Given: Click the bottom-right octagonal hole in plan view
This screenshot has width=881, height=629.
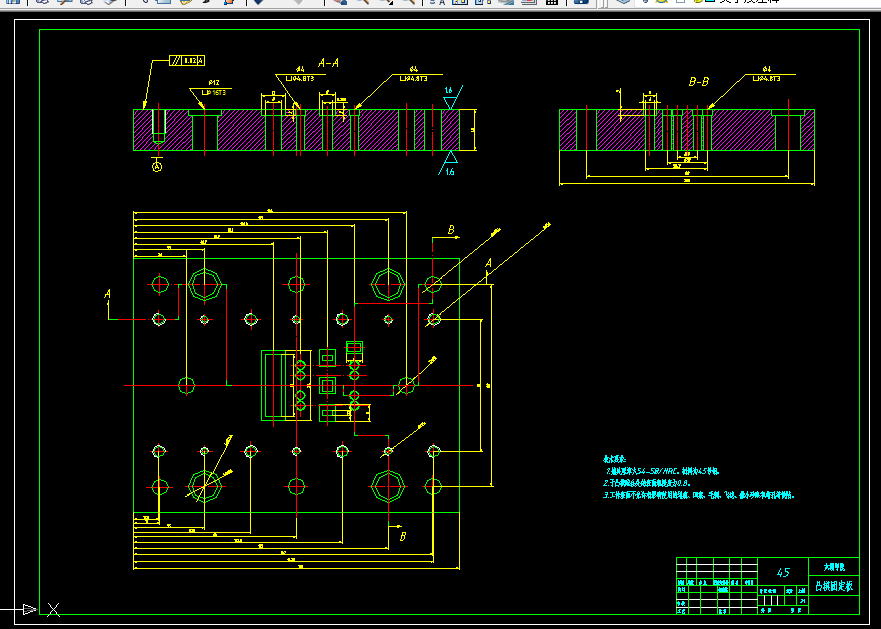Looking at the screenshot, I should coord(388,486).
